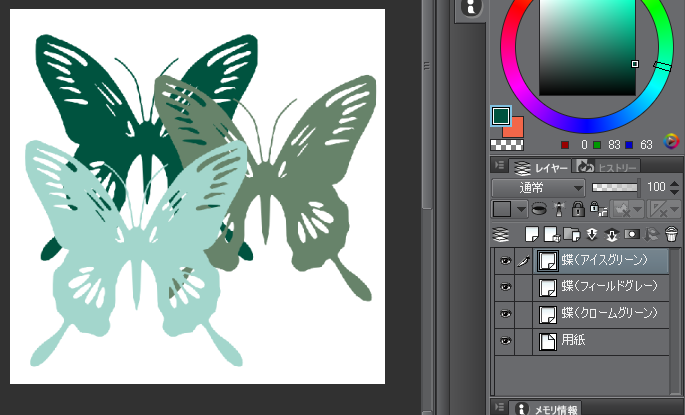This screenshot has height=415, width=685.
Task: Create a new vector layer
Action: [552, 235]
